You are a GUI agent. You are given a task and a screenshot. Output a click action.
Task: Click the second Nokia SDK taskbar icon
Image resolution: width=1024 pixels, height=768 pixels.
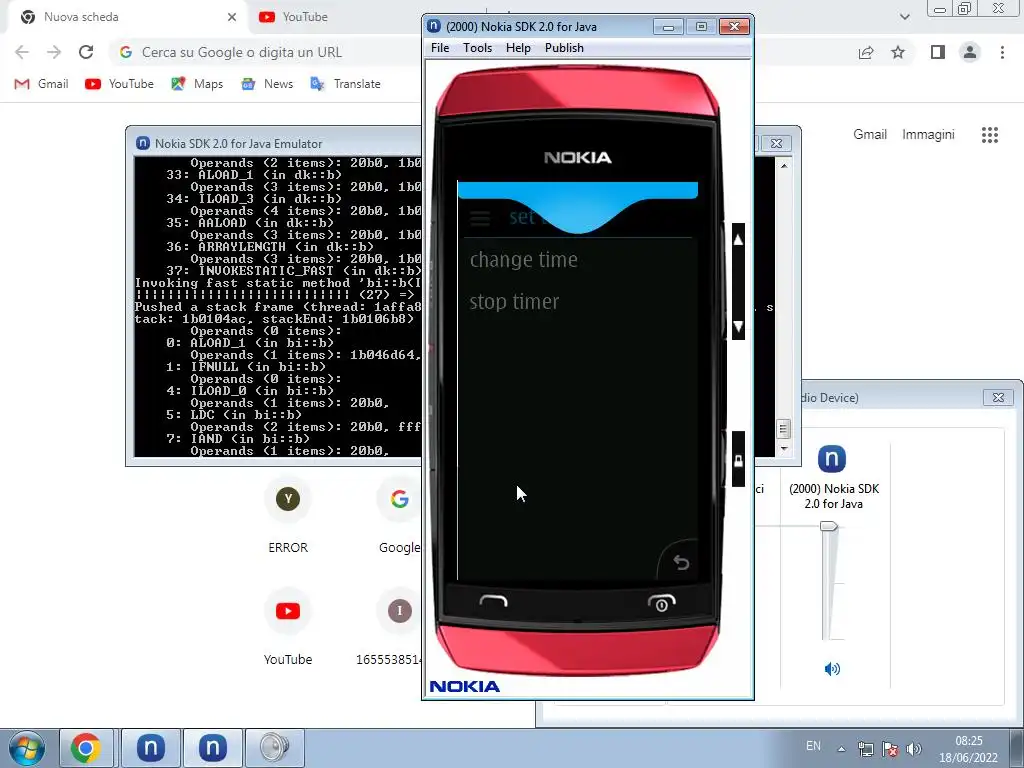pyautogui.click(x=212, y=748)
